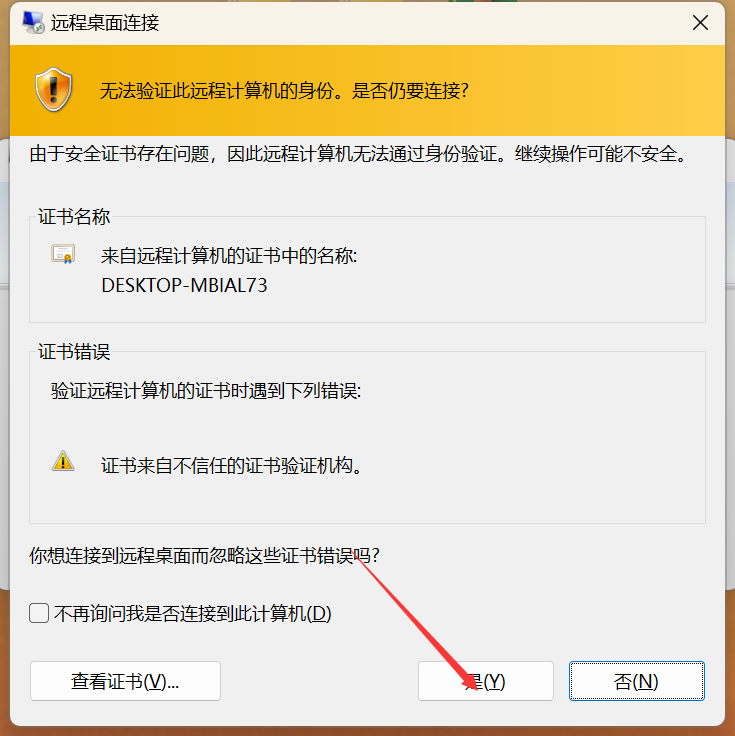Close the 远程桌面连接 dialog with X
Image resolution: width=735 pixels, height=736 pixels.
tap(700, 23)
